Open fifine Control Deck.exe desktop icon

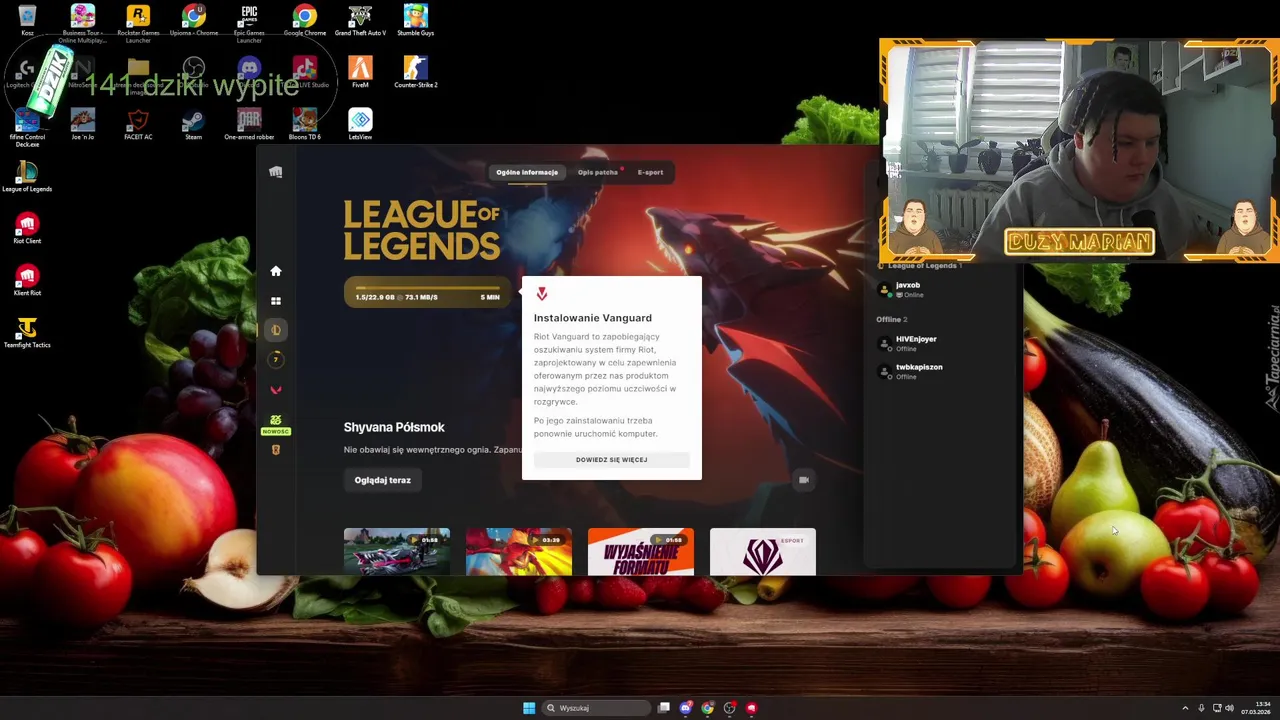(x=27, y=128)
